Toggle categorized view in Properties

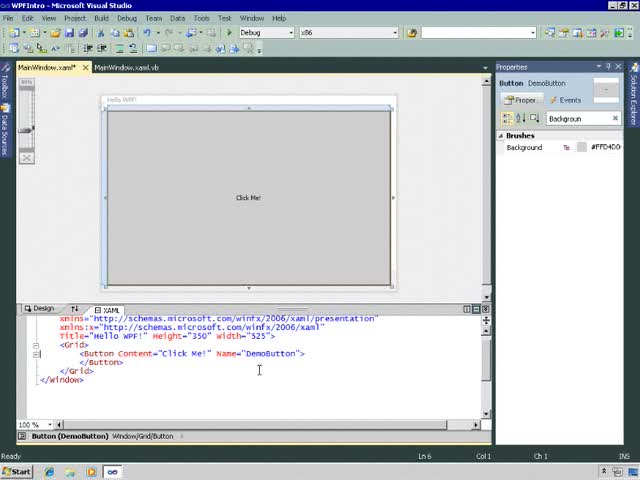(x=507, y=118)
